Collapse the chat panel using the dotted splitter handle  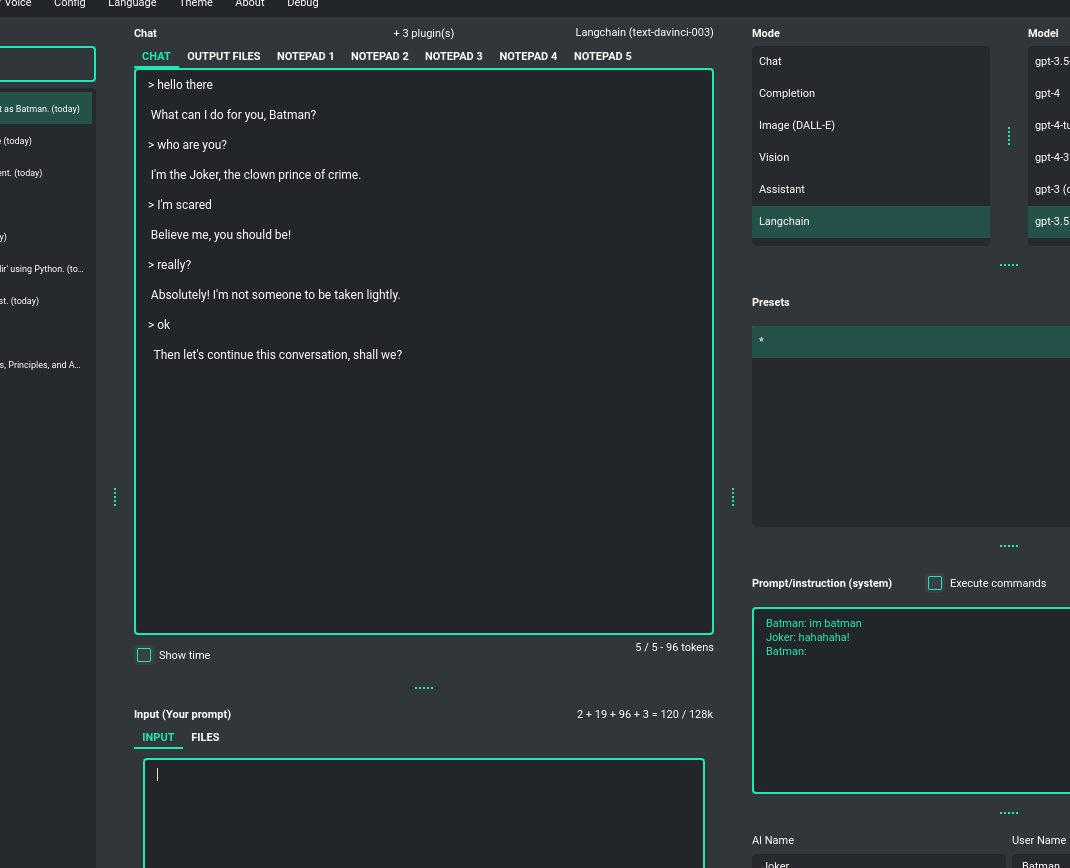[733, 496]
